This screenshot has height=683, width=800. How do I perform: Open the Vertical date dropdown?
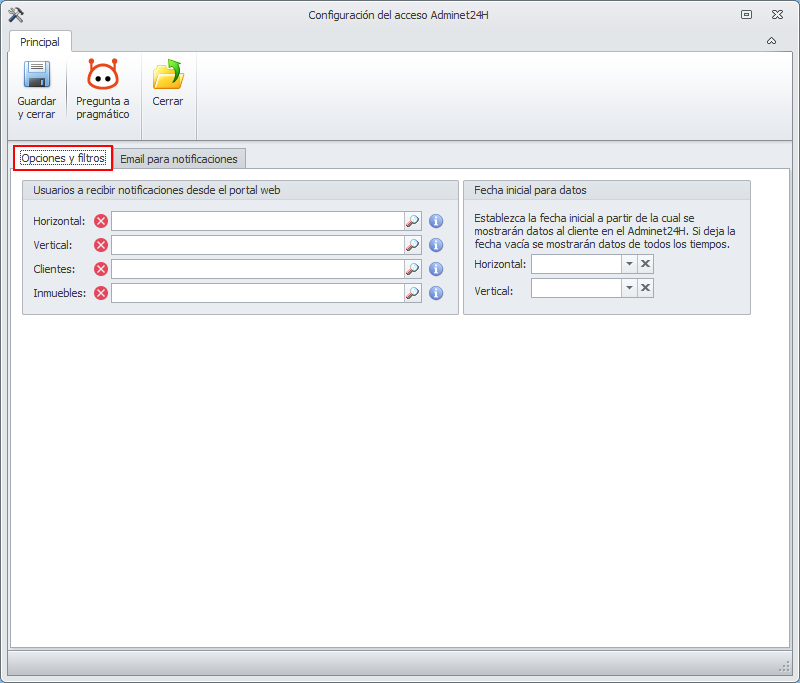click(x=629, y=288)
